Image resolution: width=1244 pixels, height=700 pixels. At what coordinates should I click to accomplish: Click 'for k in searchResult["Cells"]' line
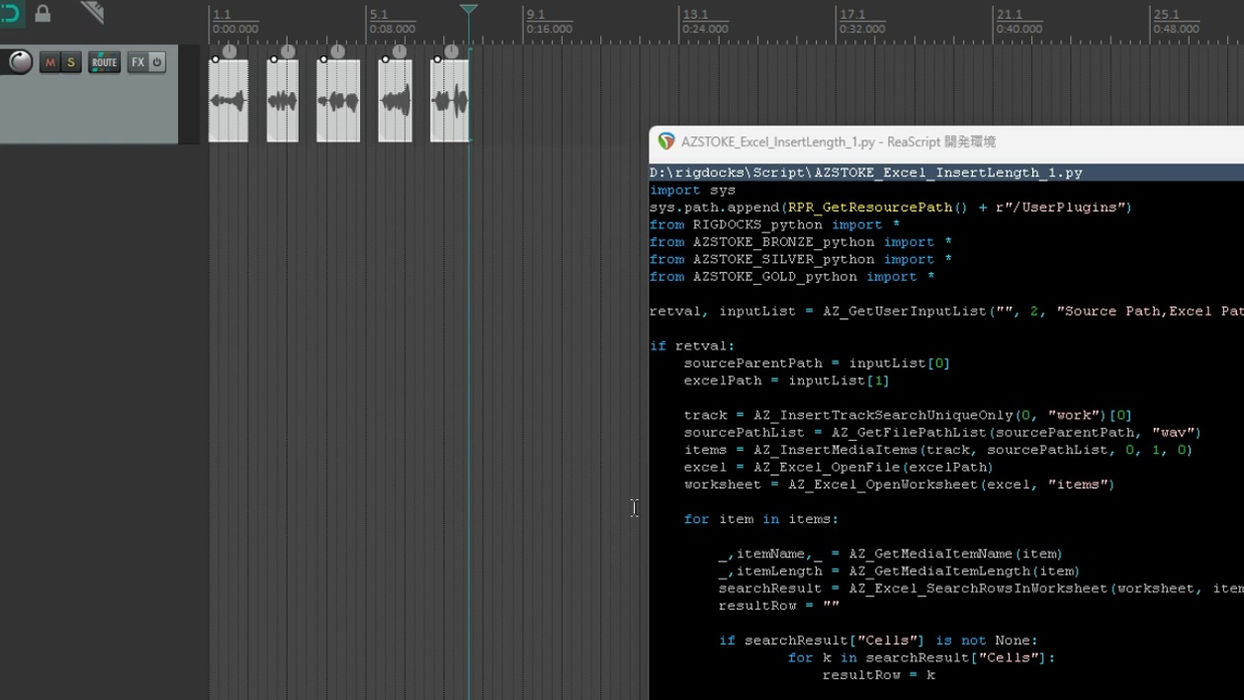click(x=921, y=657)
